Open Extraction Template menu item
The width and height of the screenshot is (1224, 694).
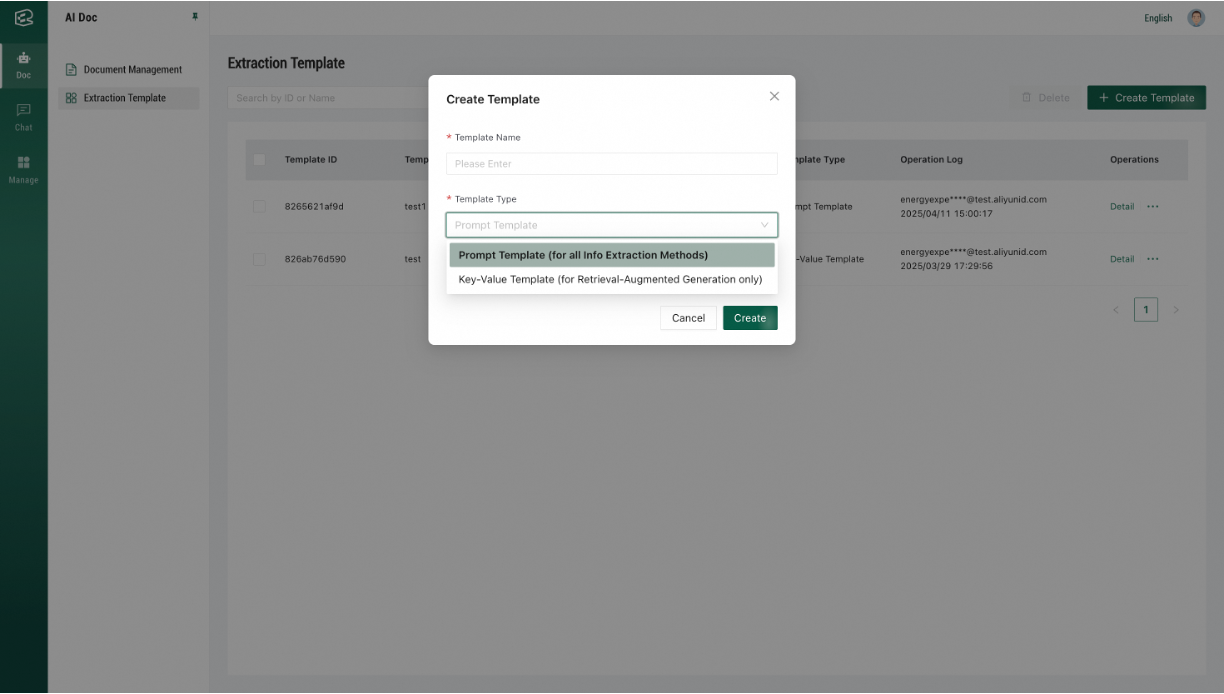[x=128, y=98]
